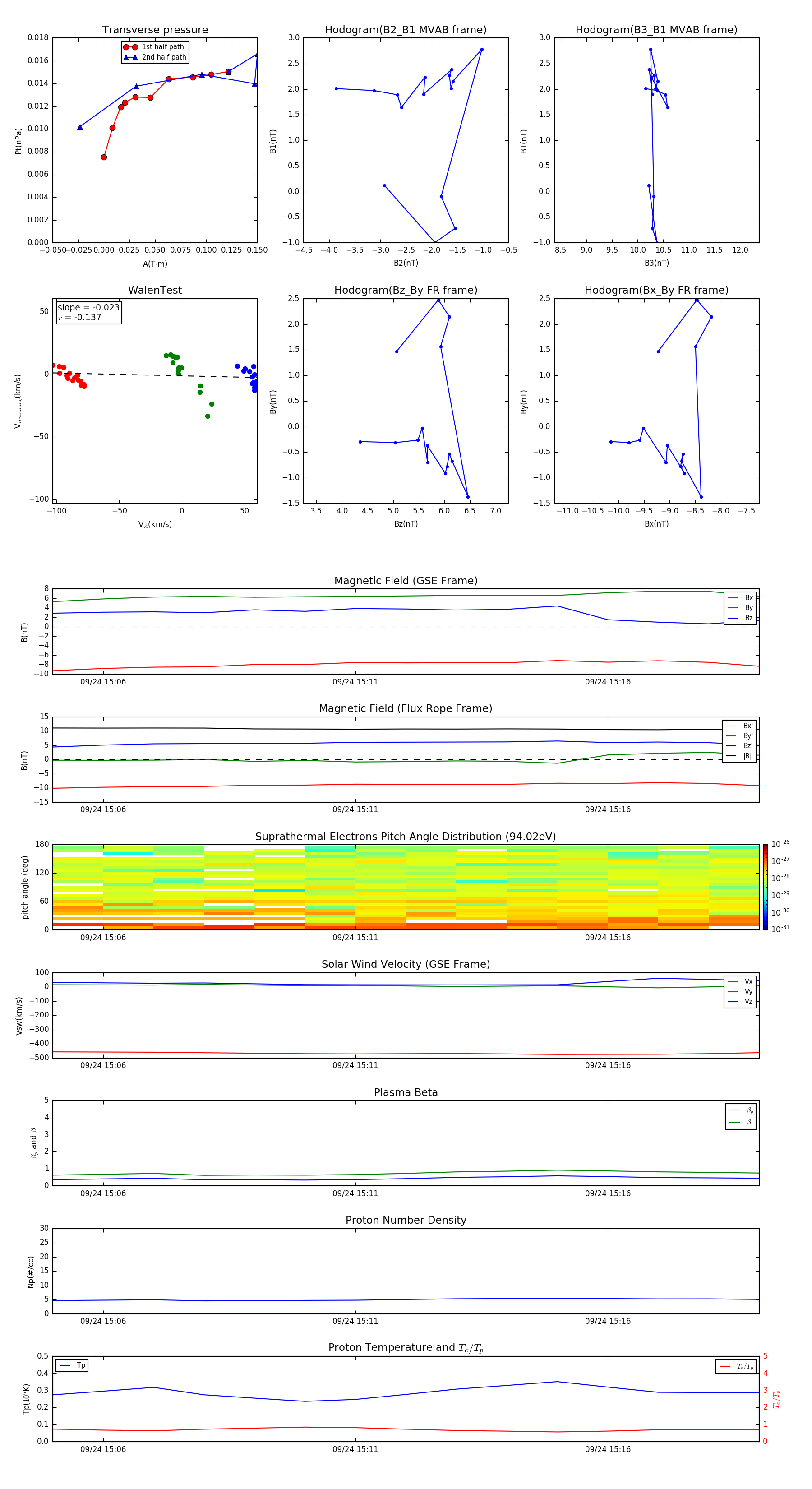Click the 'Tp' legend entry

[72, 1365]
